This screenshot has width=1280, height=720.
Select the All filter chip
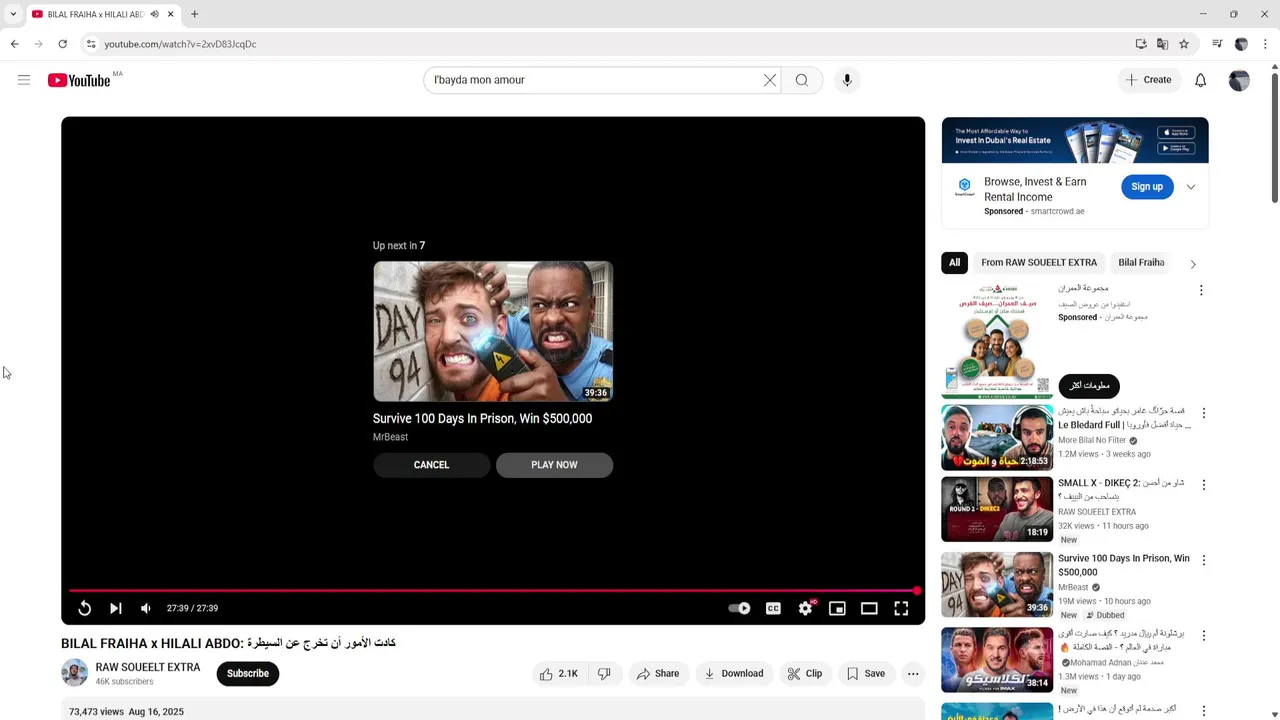click(955, 263)
